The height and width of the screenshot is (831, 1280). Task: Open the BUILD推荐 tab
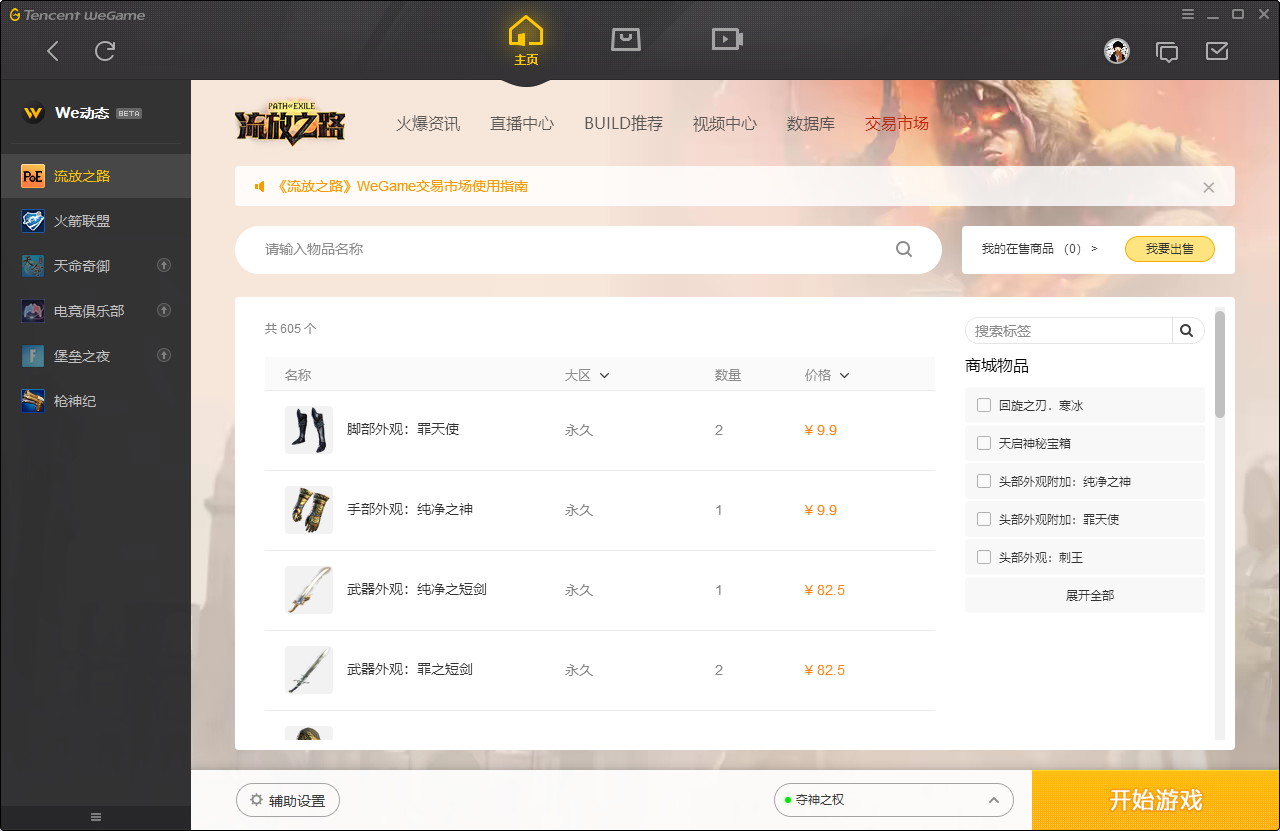tap(624, 124)
